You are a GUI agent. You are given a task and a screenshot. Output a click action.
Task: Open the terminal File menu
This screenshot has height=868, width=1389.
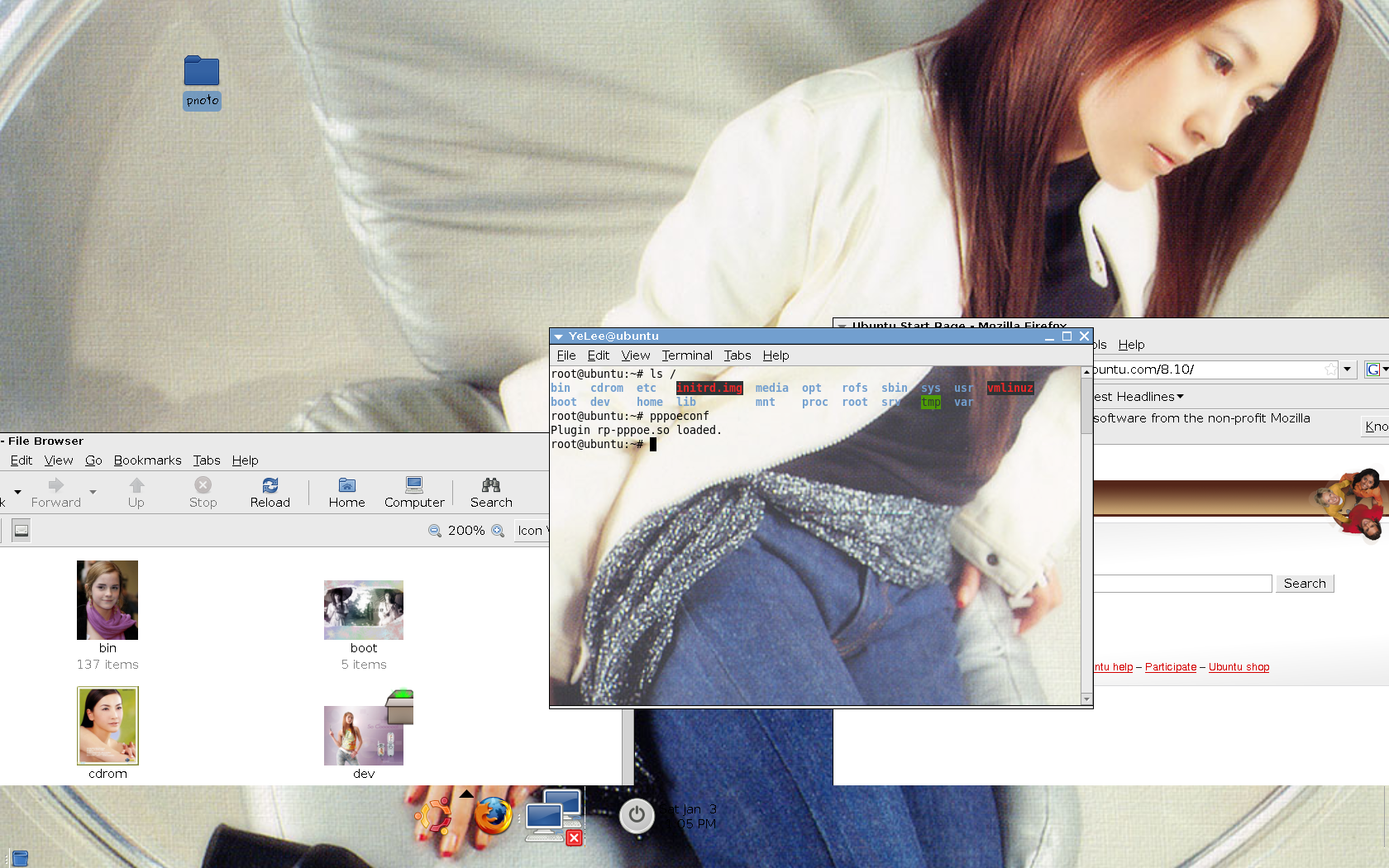(566, 355)
